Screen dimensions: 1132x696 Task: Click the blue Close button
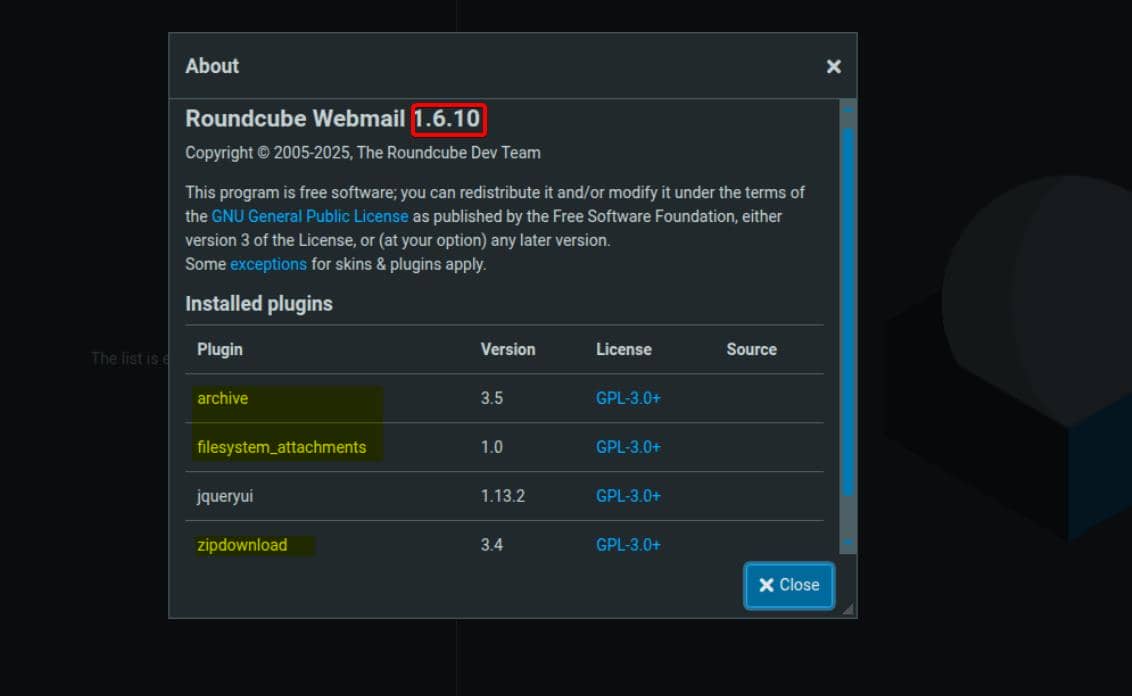(789, 585)
